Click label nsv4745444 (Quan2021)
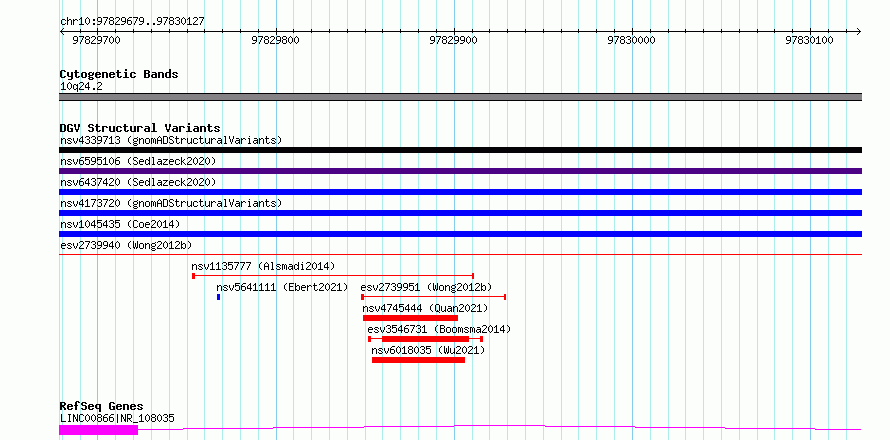 point(425,308)
